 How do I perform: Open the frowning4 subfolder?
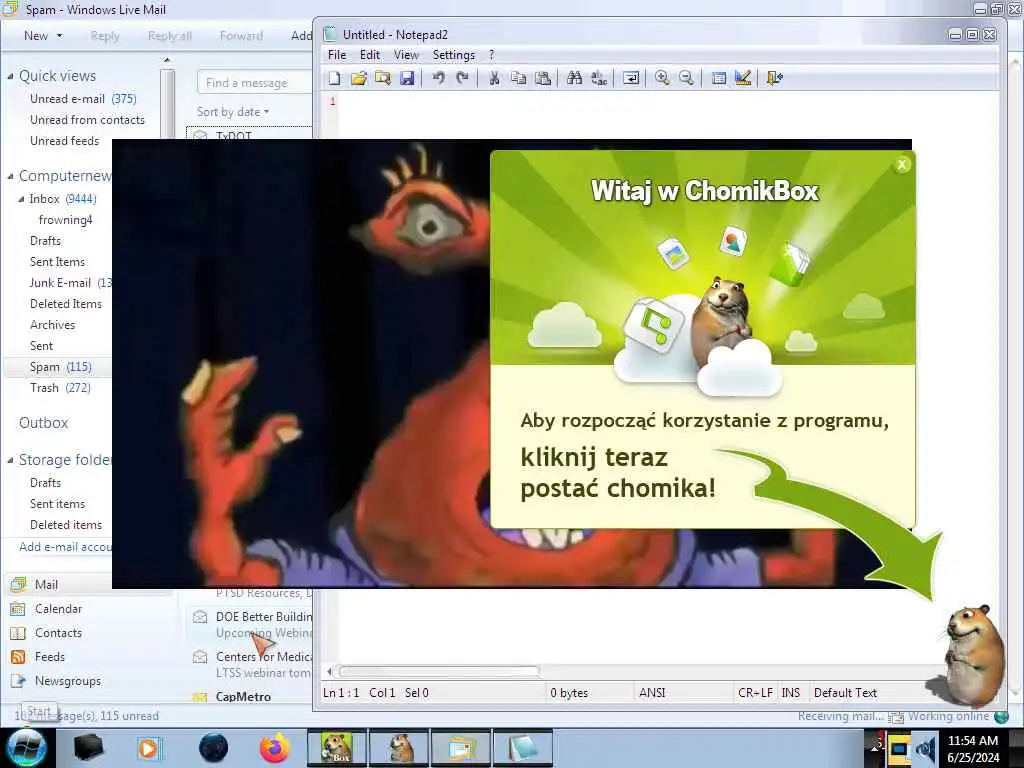point(65,220)
